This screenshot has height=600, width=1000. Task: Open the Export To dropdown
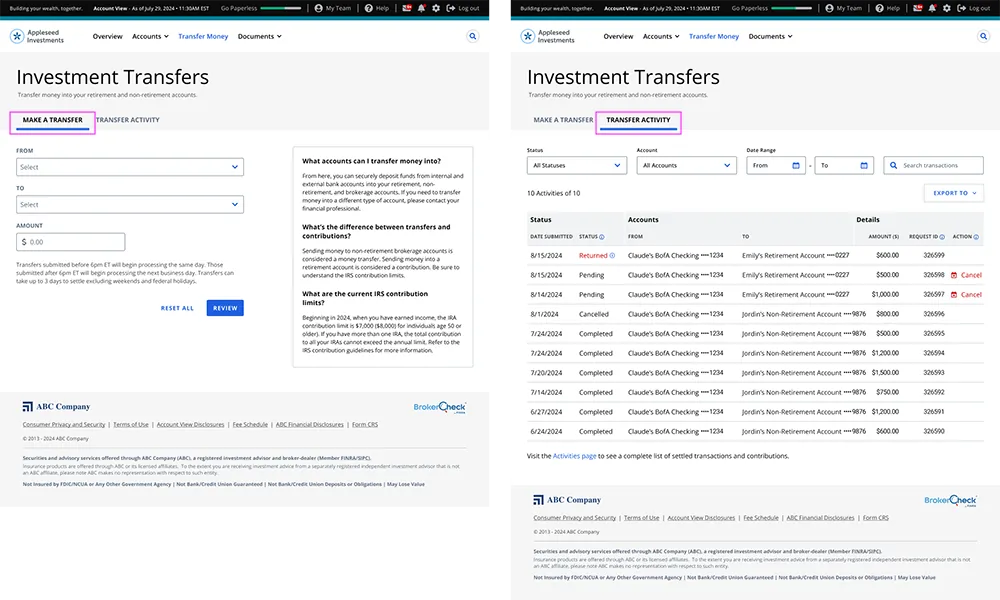(954, 193)
